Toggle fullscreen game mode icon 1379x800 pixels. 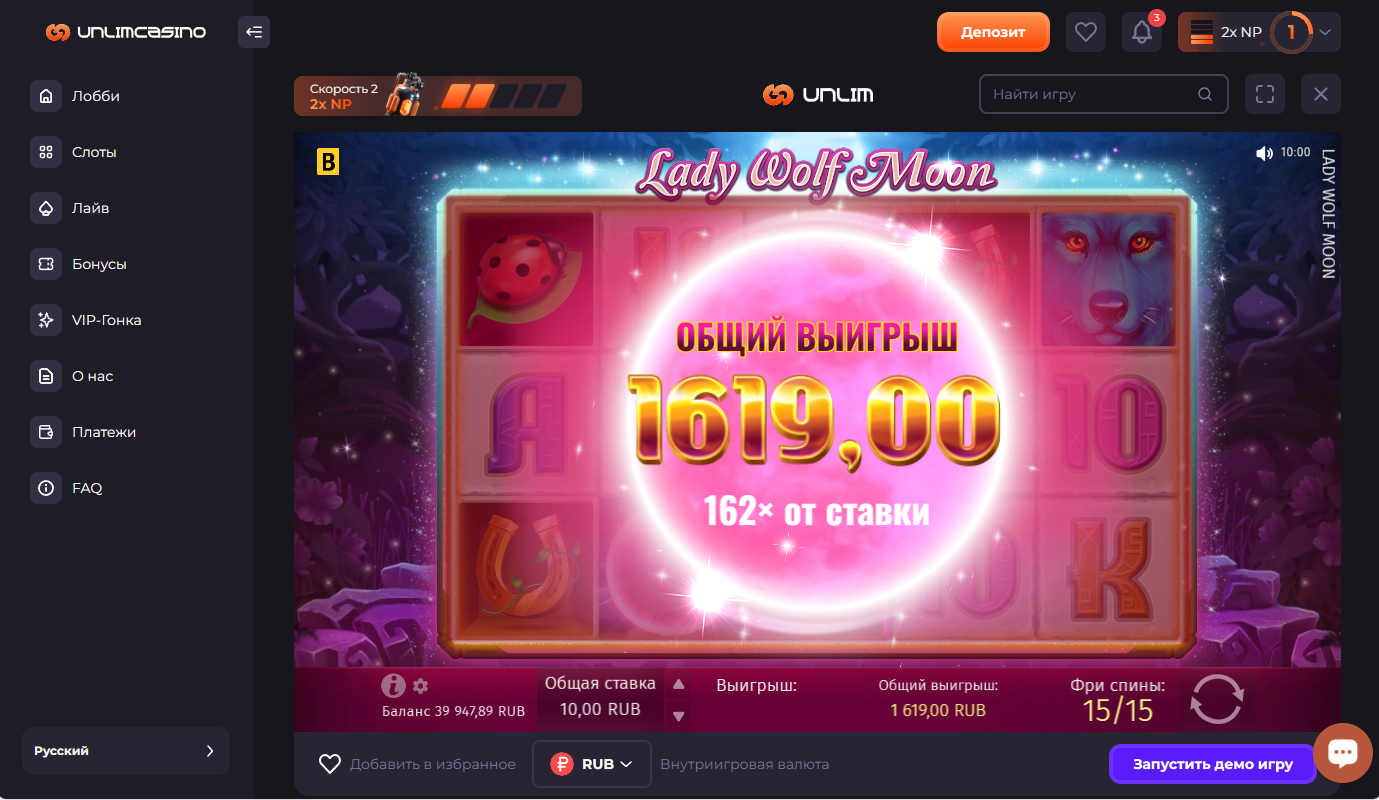[x=1265, y=94]
